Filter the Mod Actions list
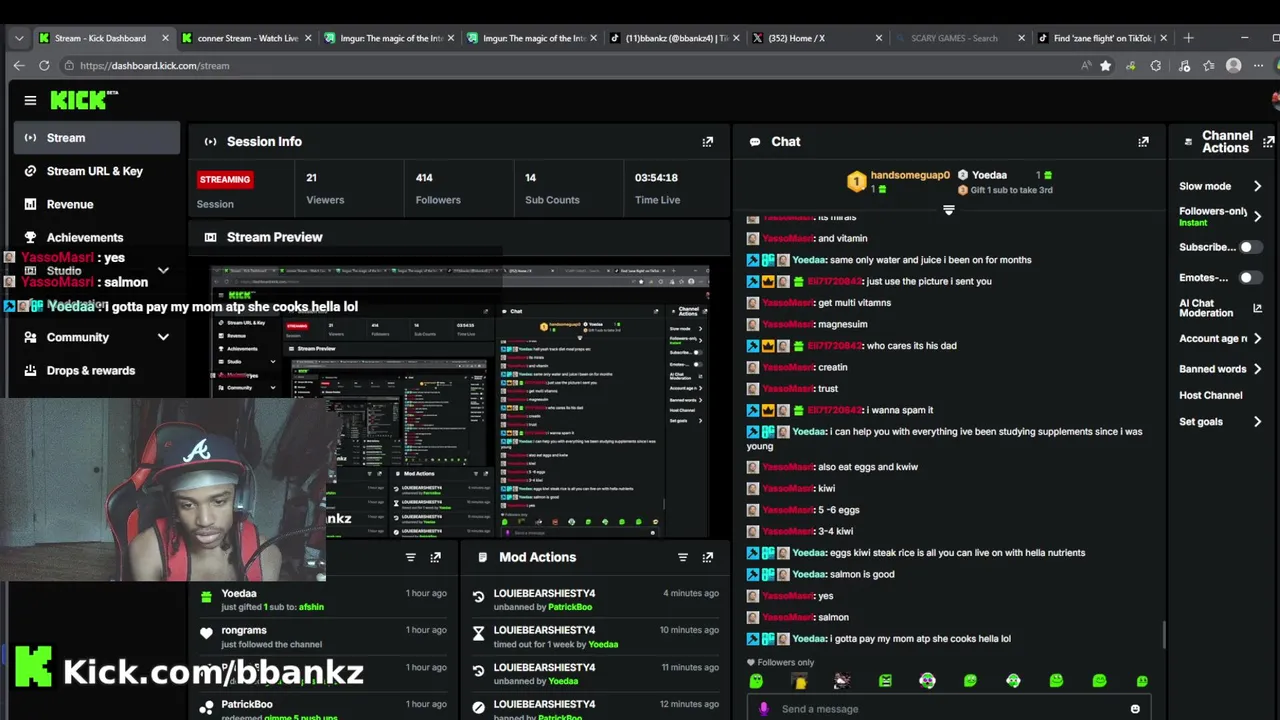 click(x=683, y=557)
